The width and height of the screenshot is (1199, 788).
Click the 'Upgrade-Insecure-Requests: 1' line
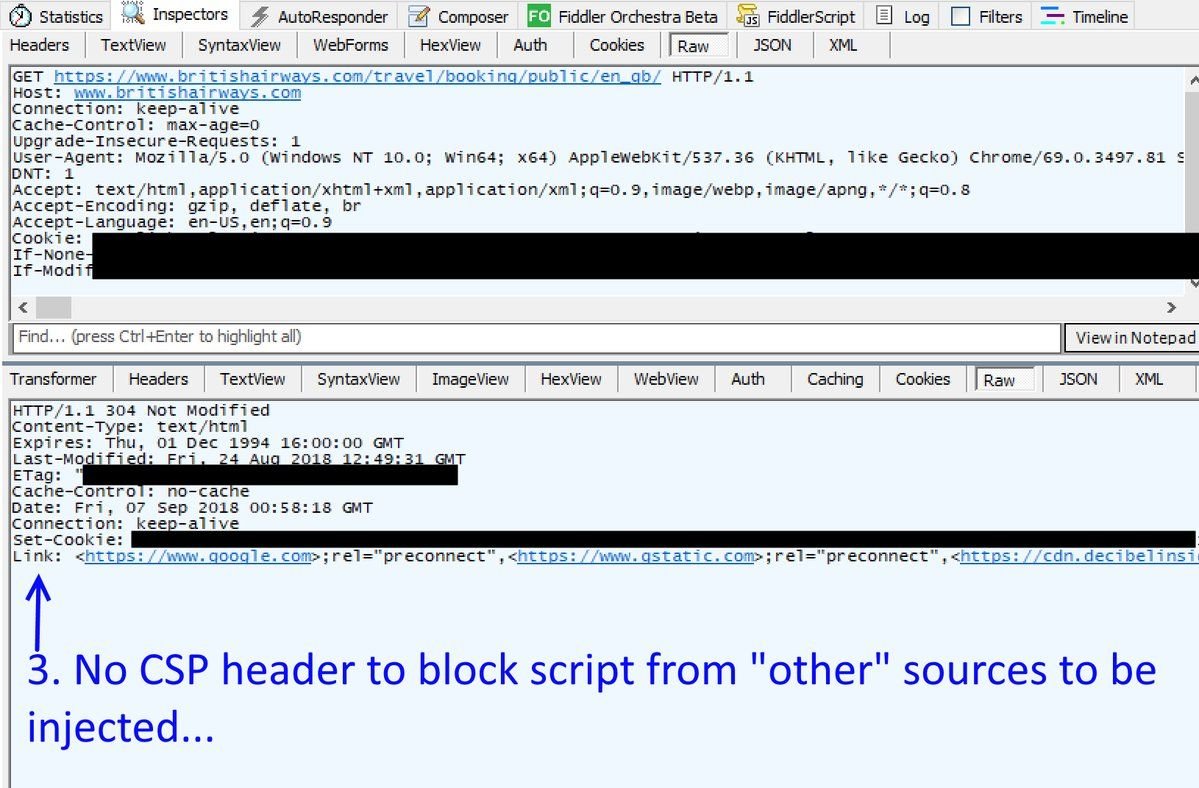click(157, 141)
